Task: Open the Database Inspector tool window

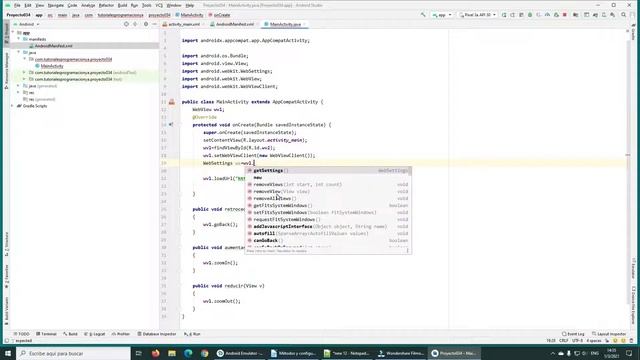Action: coord(156,334)
